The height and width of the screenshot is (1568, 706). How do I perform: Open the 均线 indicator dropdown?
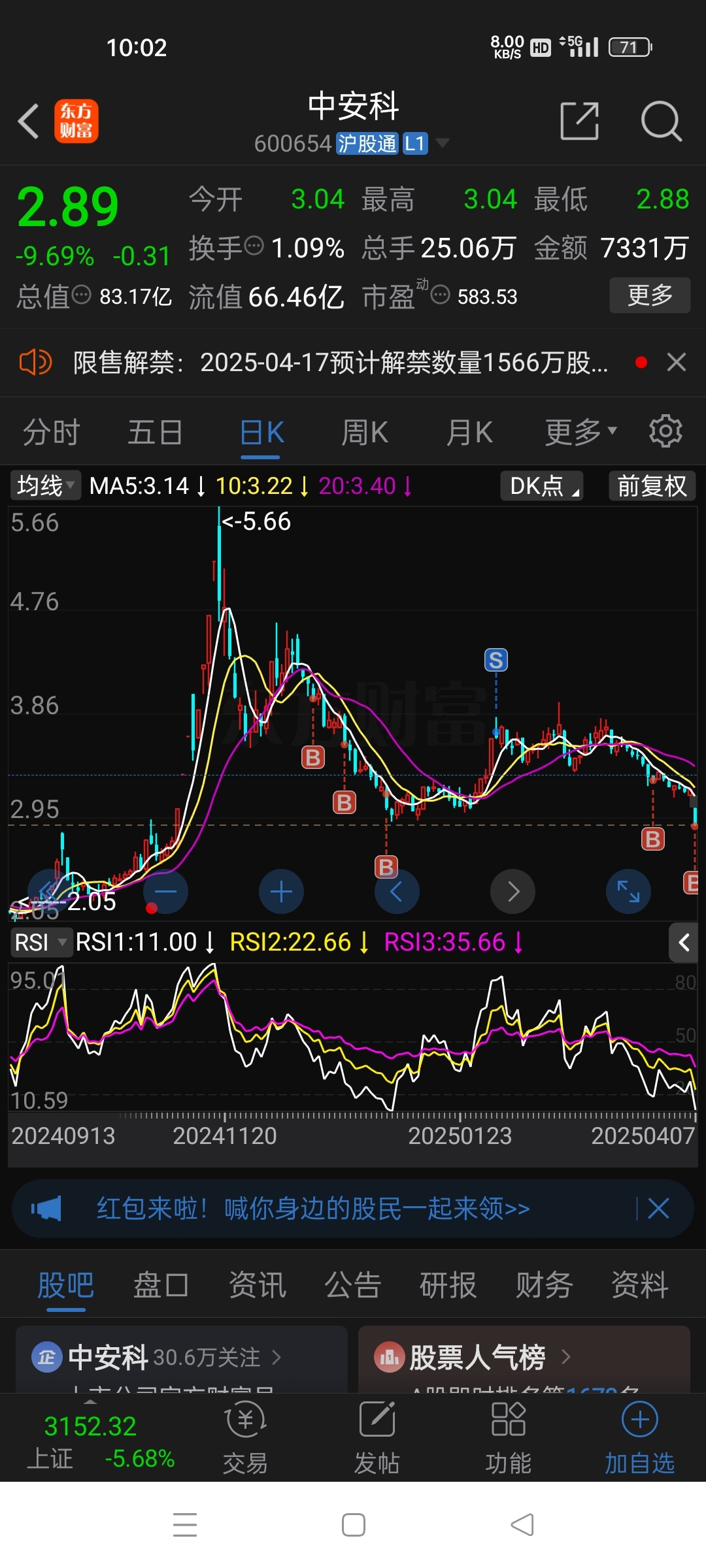pos(45,485)
